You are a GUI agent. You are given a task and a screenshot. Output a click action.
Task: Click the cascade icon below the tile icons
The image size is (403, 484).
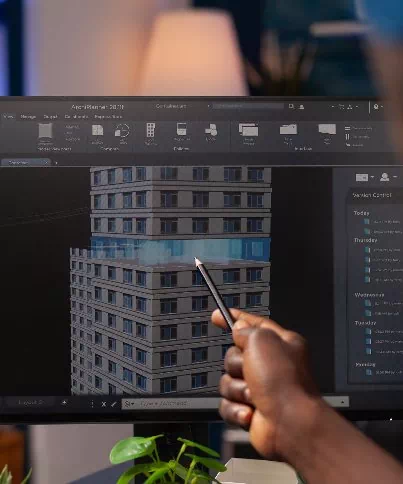click(348, 145)
